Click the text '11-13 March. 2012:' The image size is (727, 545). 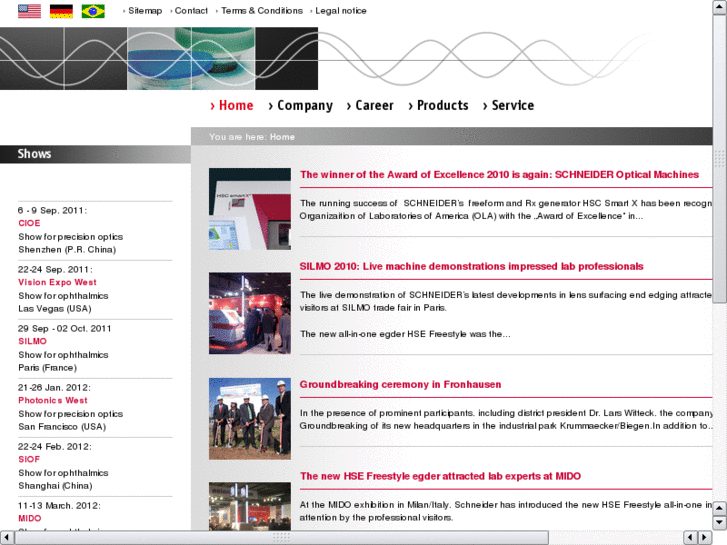click(x=59, y=506)
